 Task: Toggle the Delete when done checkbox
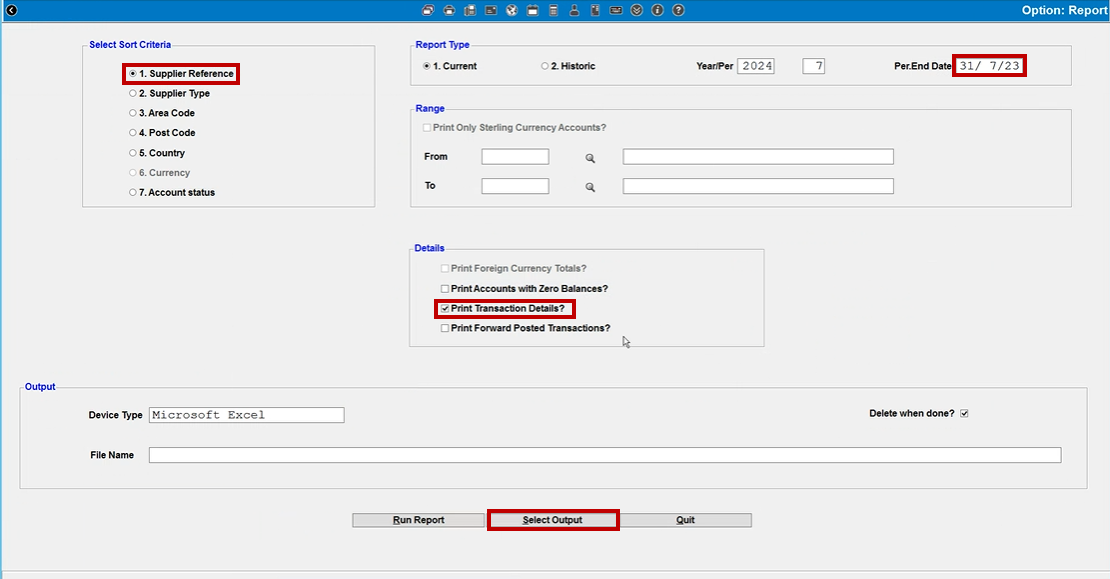coord(964,413)
